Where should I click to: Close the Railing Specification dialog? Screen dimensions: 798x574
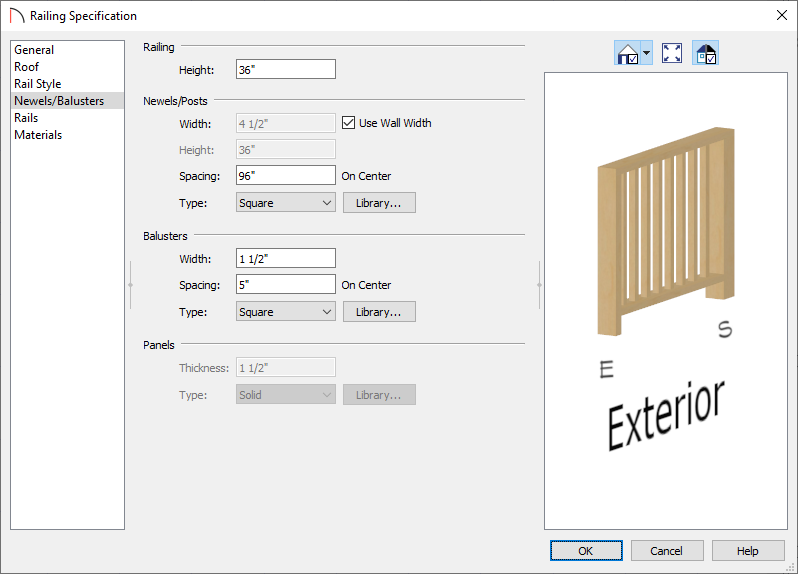(x=782, y=15)
